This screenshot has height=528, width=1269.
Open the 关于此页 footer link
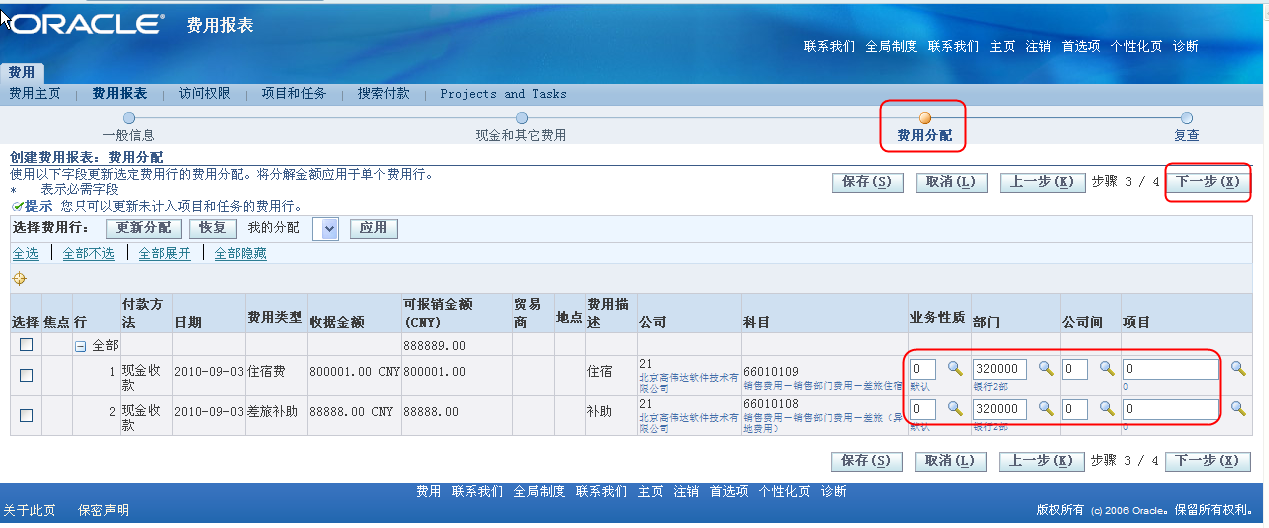(x=30, y=510)
